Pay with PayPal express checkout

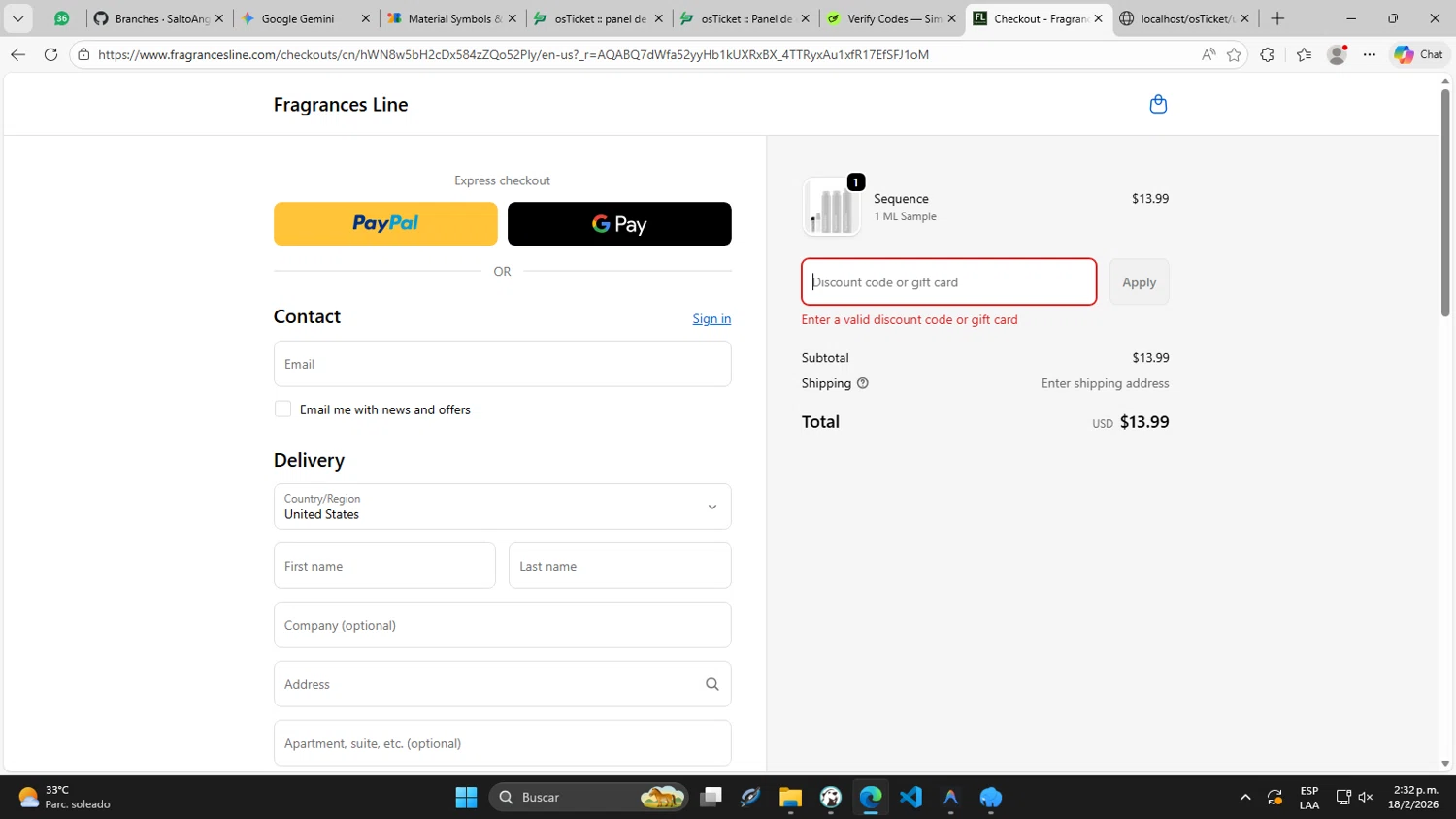point(385,223)
